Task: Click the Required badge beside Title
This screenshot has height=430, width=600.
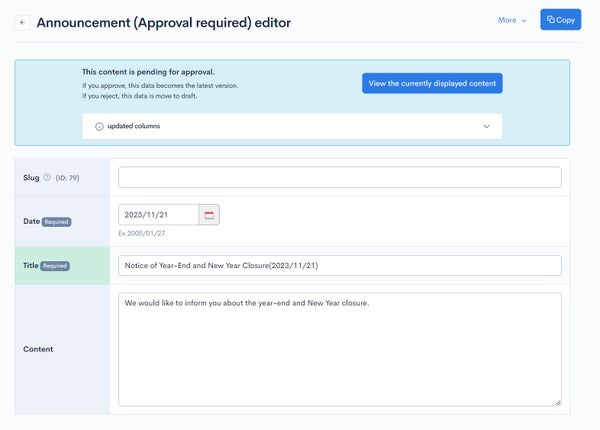Action: pyautogui.click(x=55, y=266)
